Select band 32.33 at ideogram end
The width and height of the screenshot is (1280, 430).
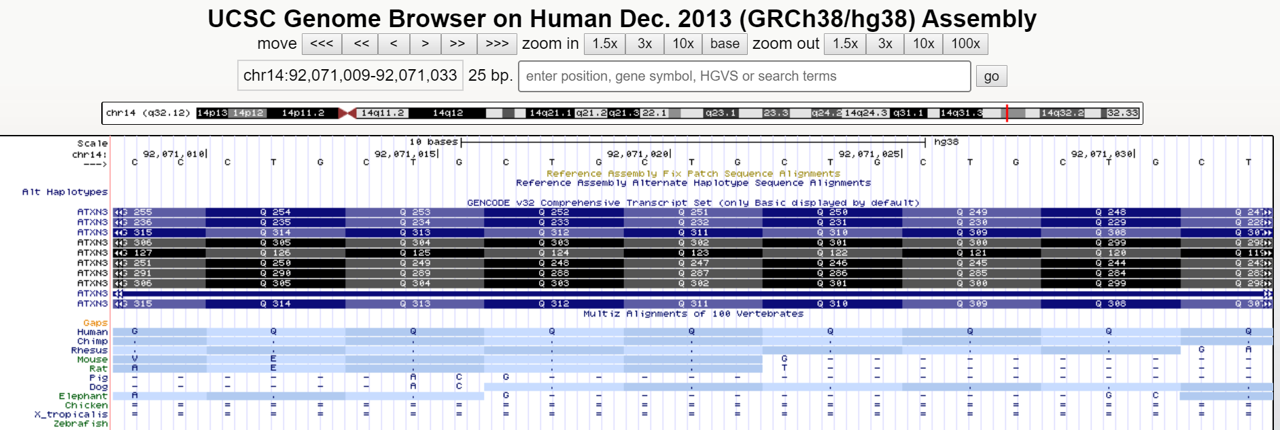point(1122,113)
